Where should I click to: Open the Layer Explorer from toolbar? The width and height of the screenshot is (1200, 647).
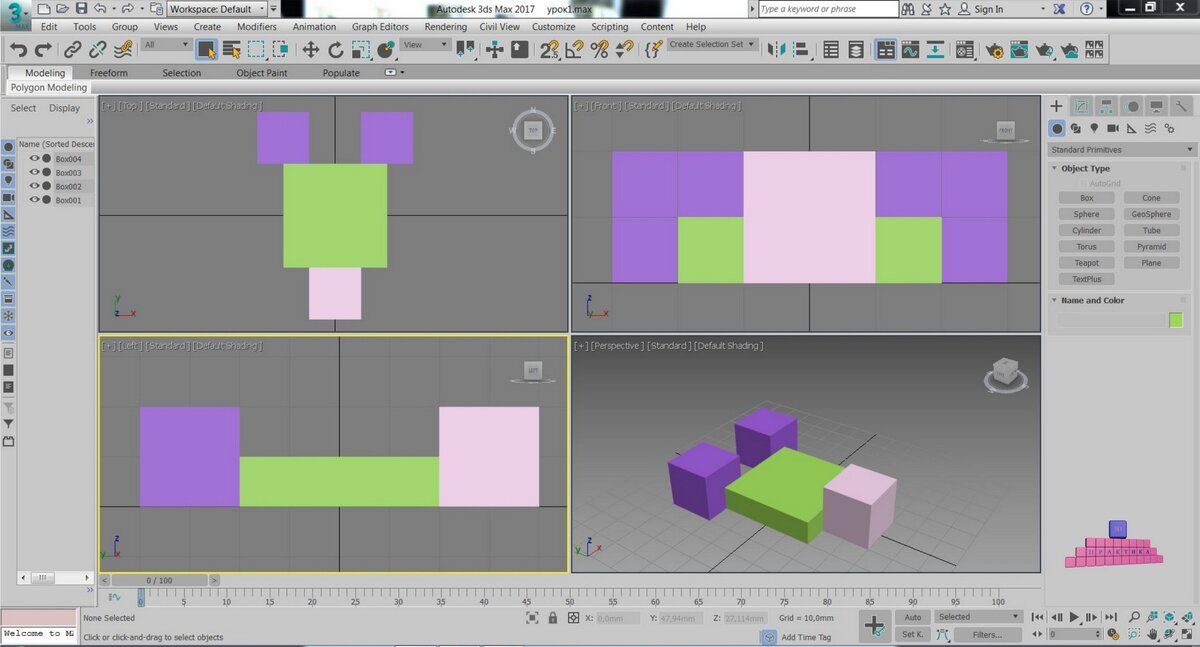(856, 49)
